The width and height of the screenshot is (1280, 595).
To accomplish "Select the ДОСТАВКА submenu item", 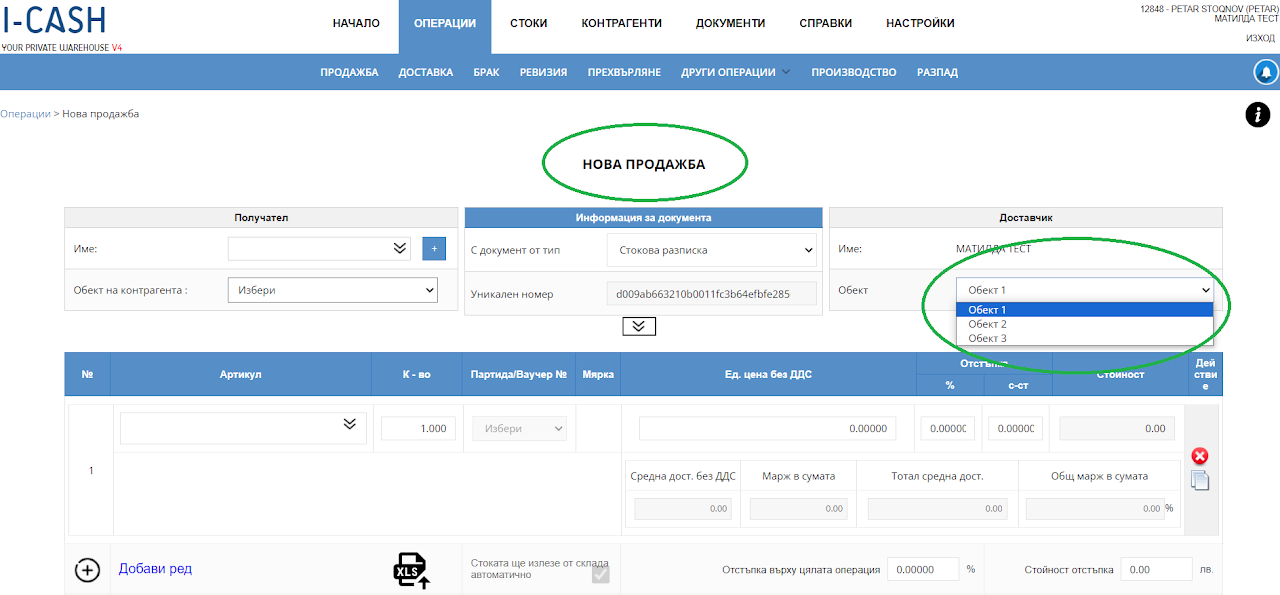I will tap(426, 72).
